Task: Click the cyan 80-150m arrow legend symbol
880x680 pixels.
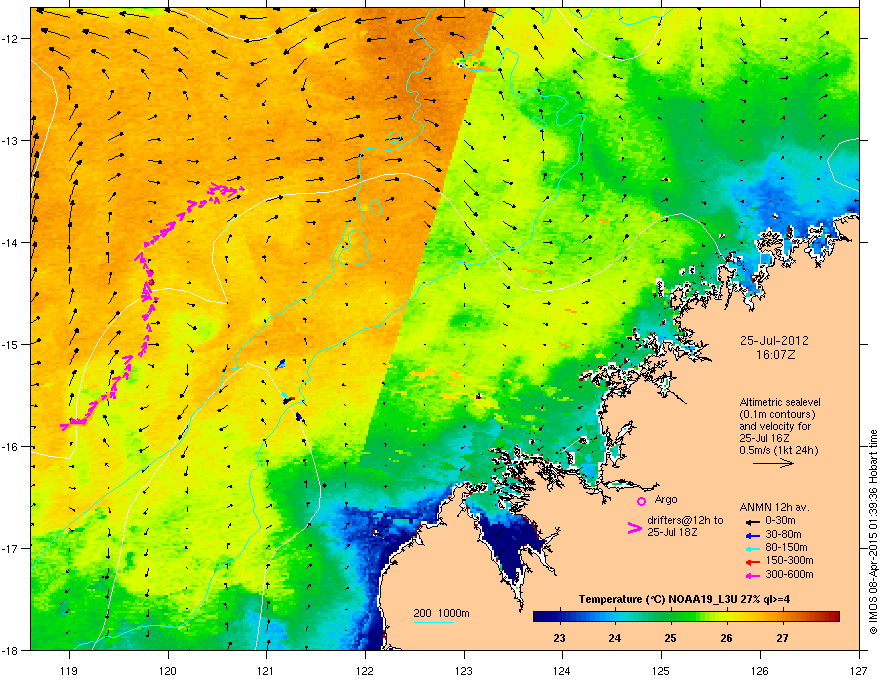Action: tap(752, 548)
